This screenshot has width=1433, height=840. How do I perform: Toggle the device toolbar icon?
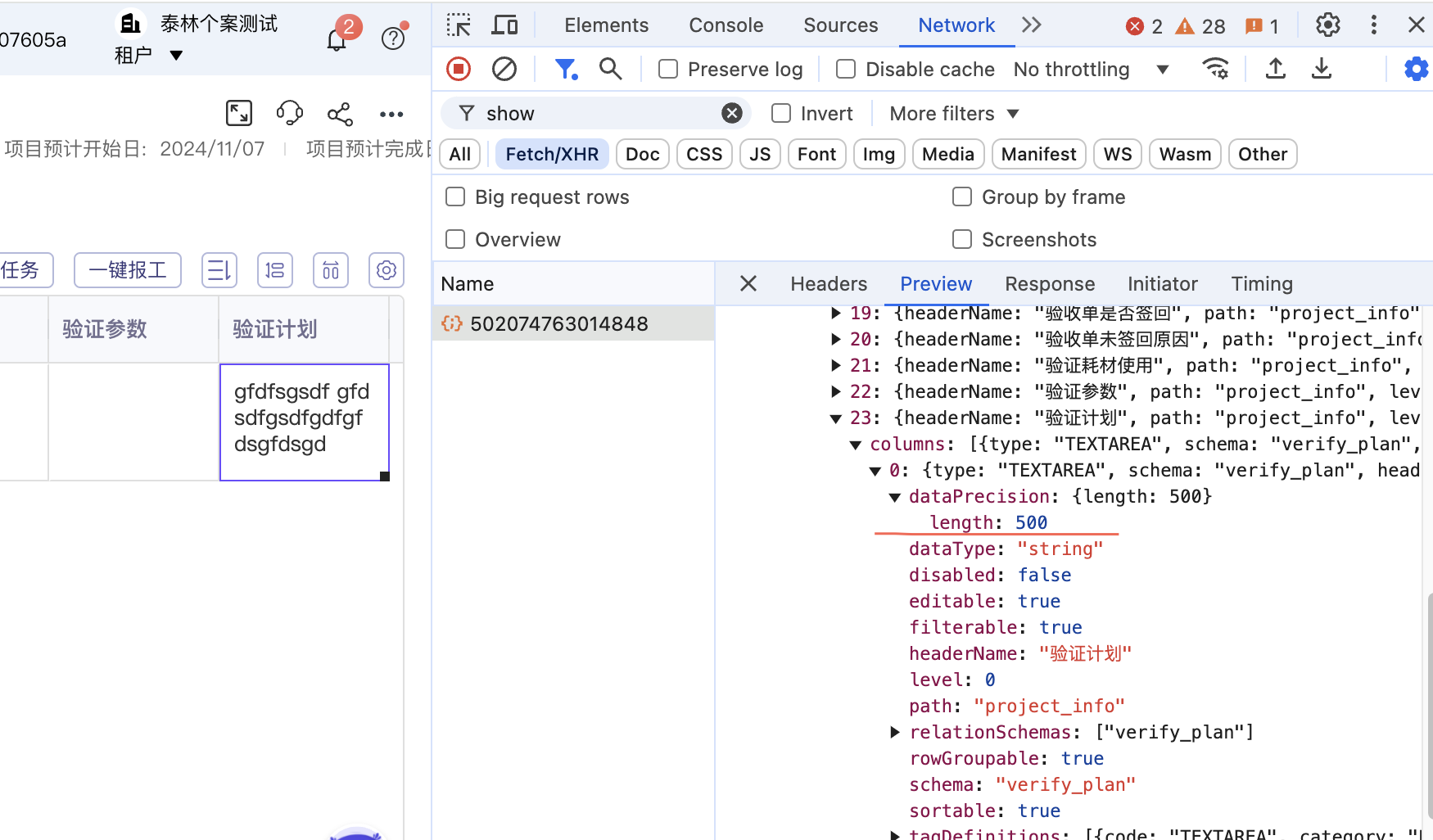(504, 25)
